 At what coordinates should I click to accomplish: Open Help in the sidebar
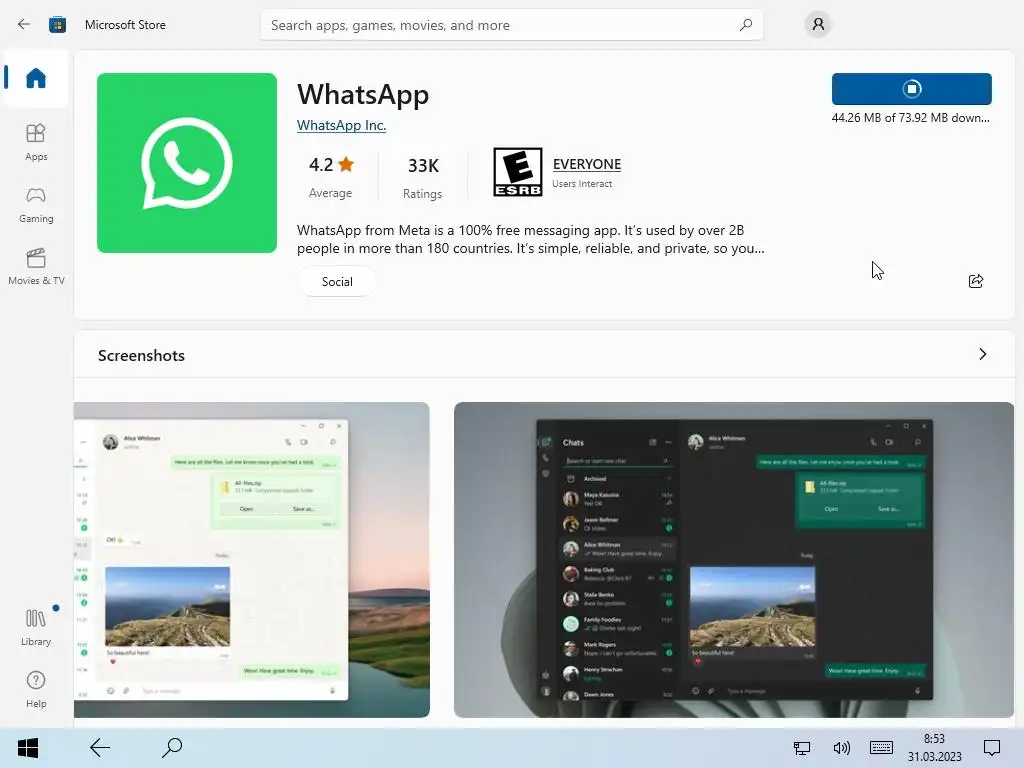point(36,690)
